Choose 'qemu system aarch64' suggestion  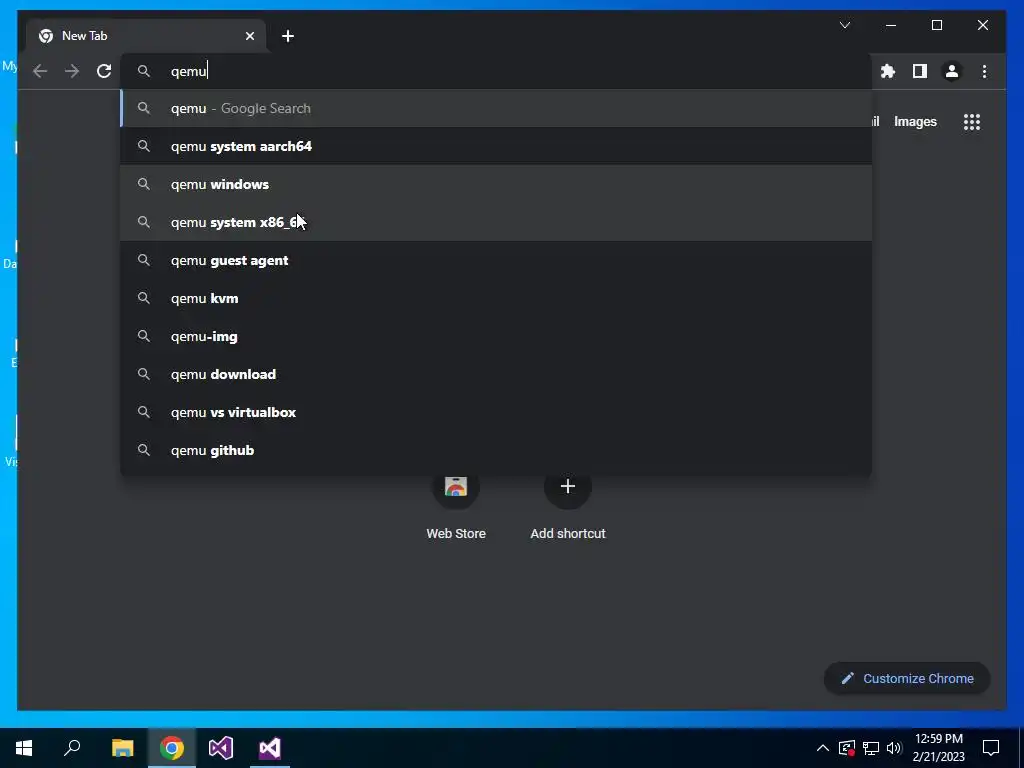click(x=496, y=146)
